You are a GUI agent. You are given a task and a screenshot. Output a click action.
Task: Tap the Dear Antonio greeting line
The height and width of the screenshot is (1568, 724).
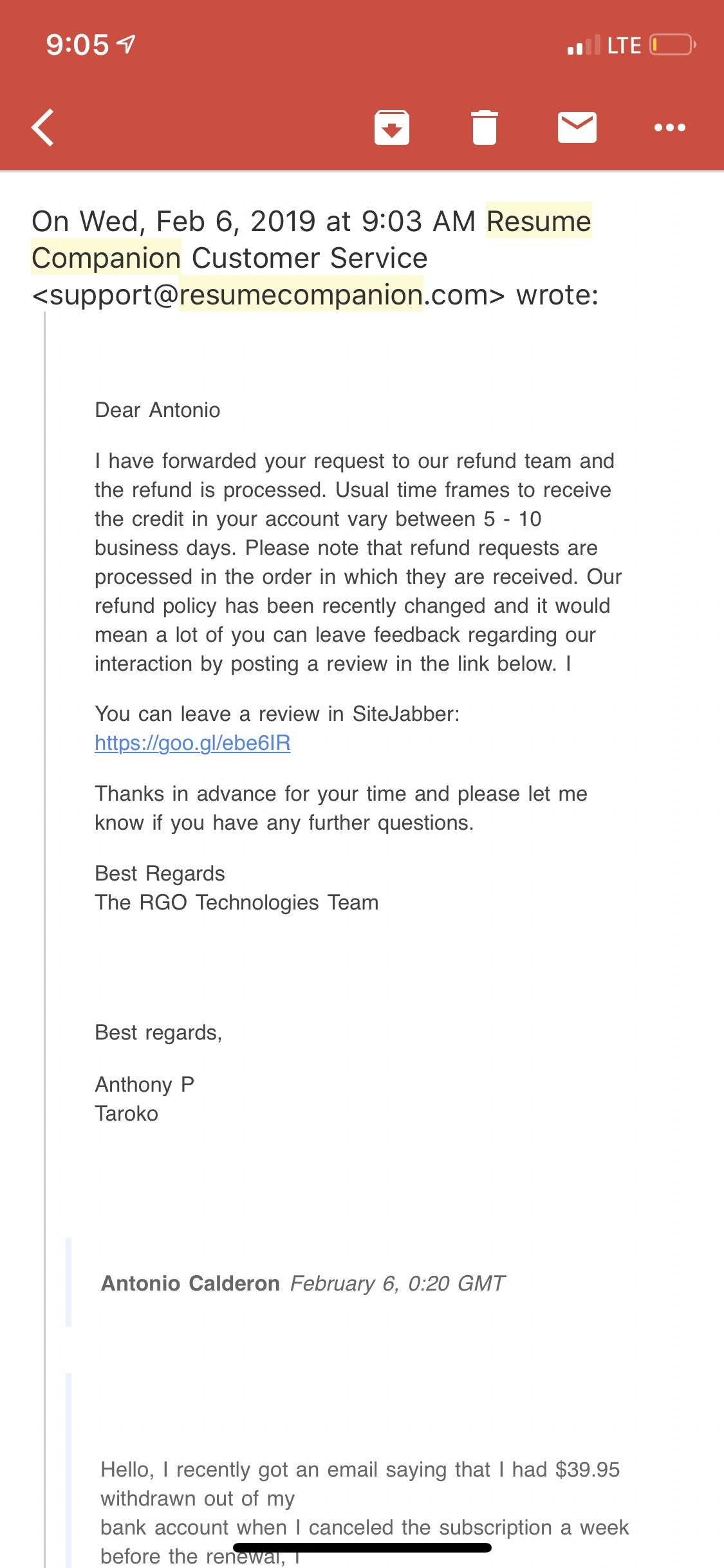coord(158,410)
